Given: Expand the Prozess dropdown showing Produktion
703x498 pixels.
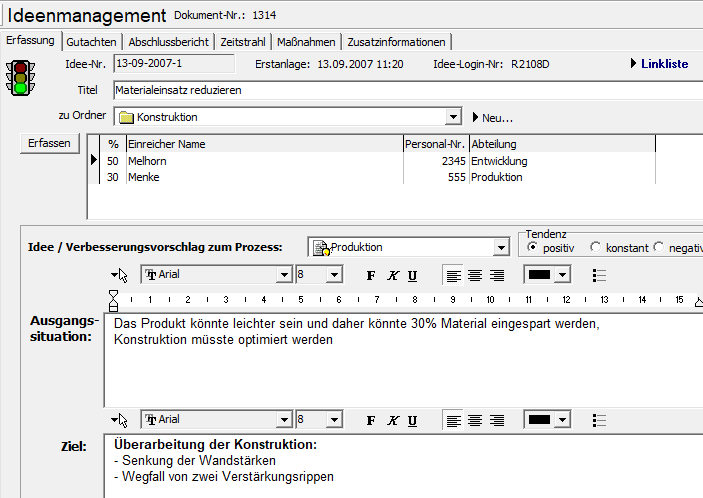Looking at the screenshot, I should pyautogui.click(x=502, y=247).
